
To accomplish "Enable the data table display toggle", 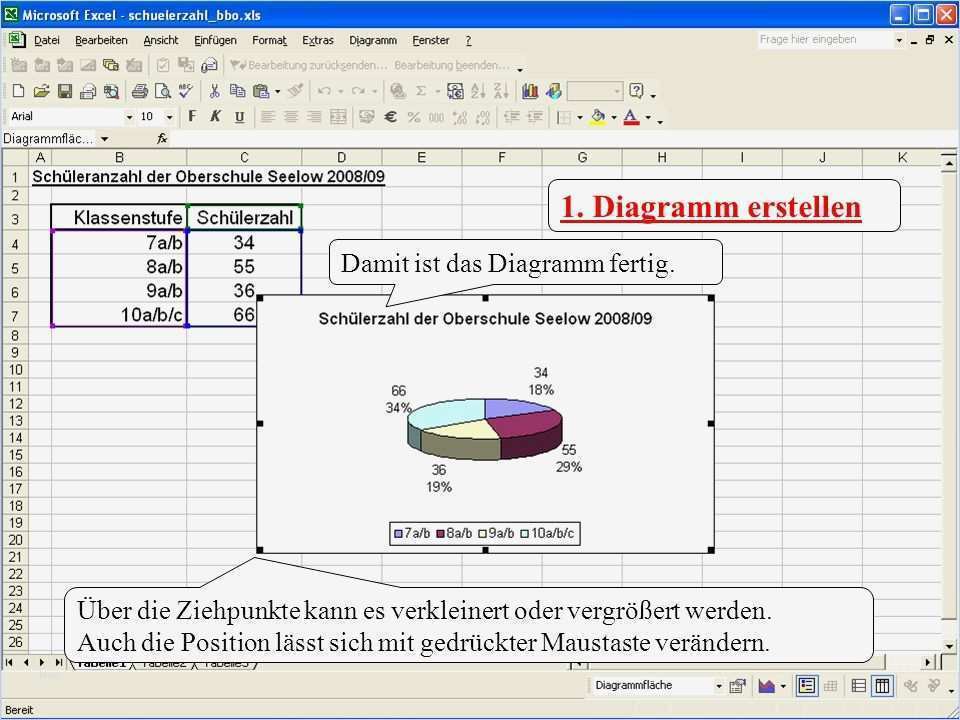I will tap(829, 686).
